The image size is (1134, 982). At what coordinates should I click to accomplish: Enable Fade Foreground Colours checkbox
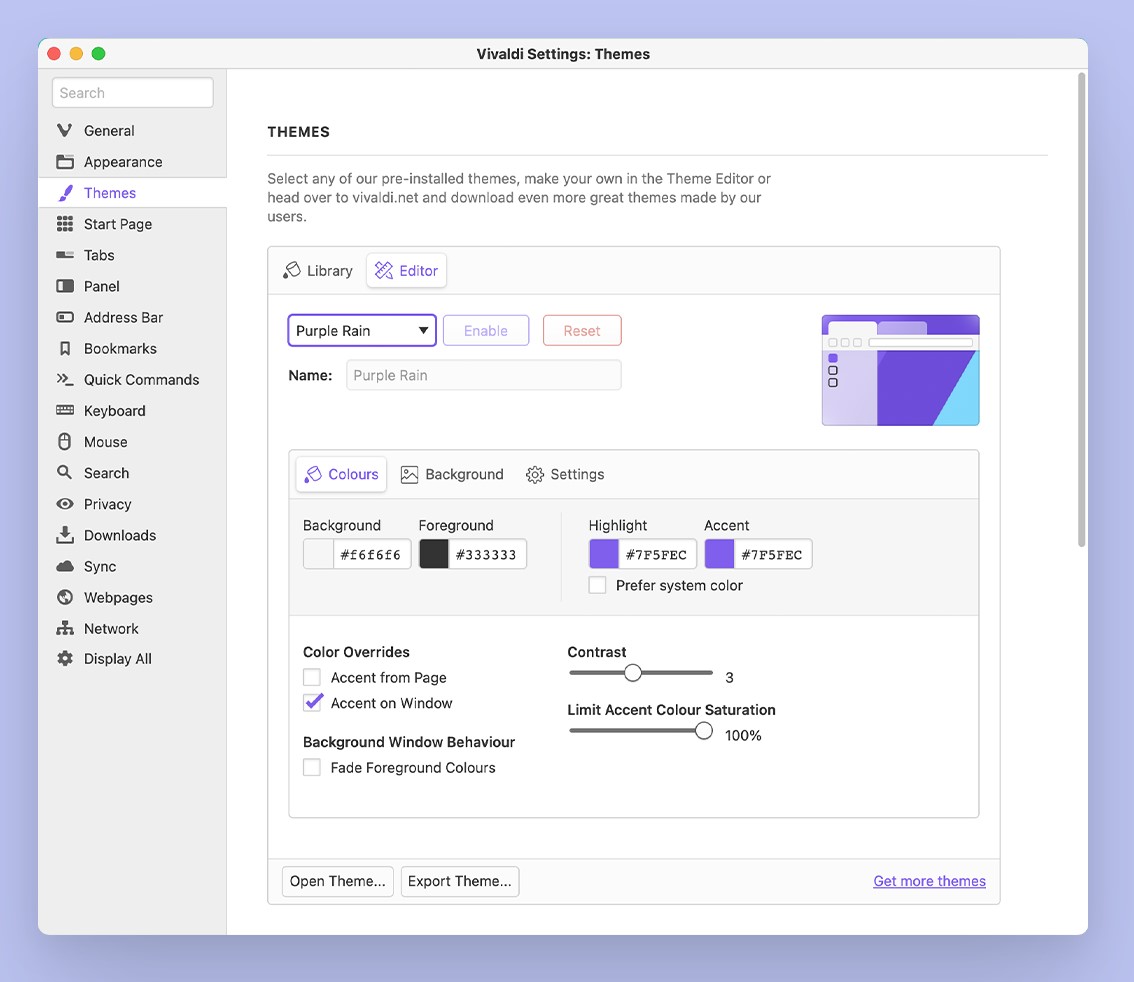pos(312,767)
